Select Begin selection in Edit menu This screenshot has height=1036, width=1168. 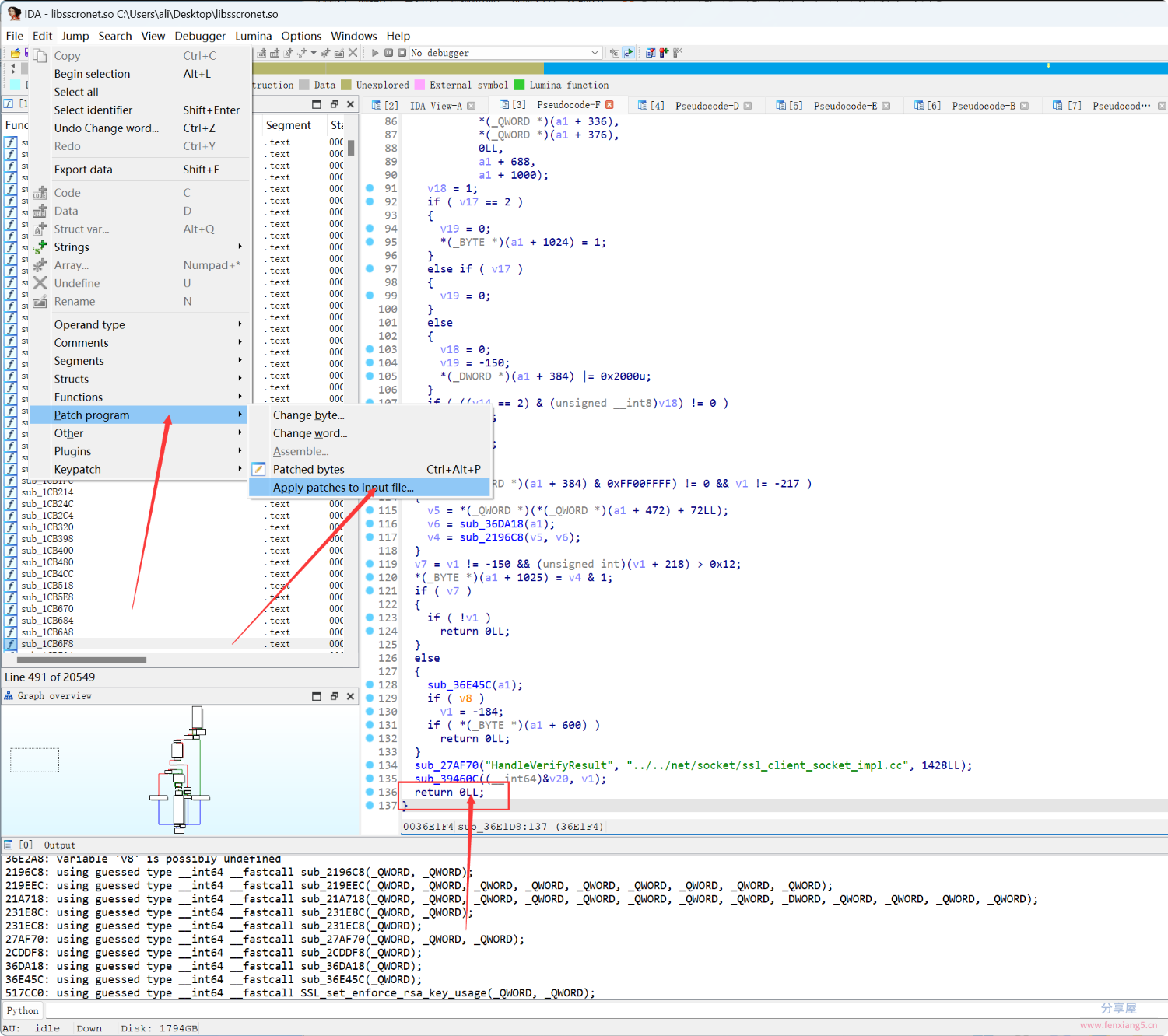tap(140, 74)
